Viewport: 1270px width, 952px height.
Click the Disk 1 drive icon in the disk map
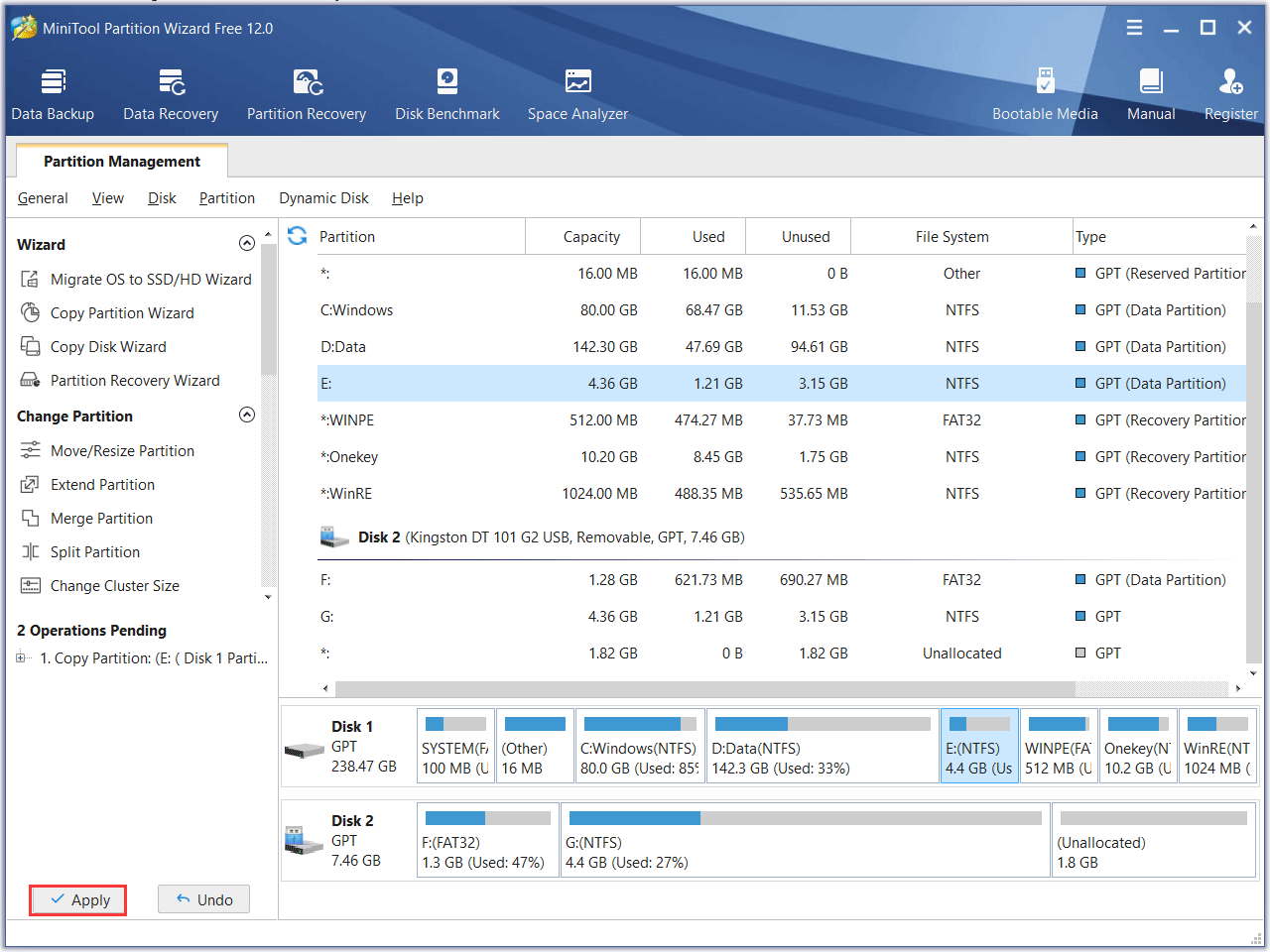pos(304,751)
